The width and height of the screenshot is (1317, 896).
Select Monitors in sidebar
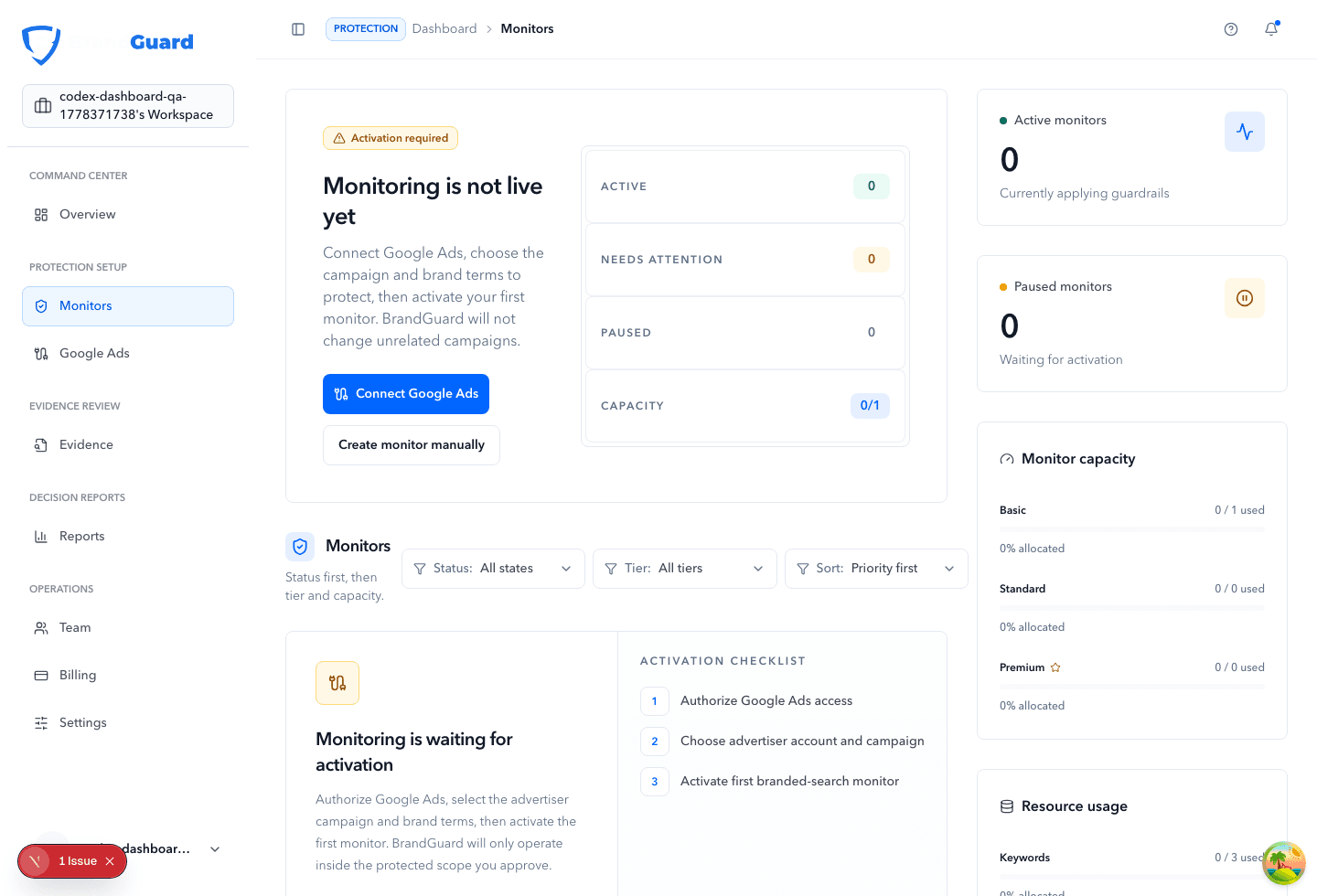coord(128,306)
